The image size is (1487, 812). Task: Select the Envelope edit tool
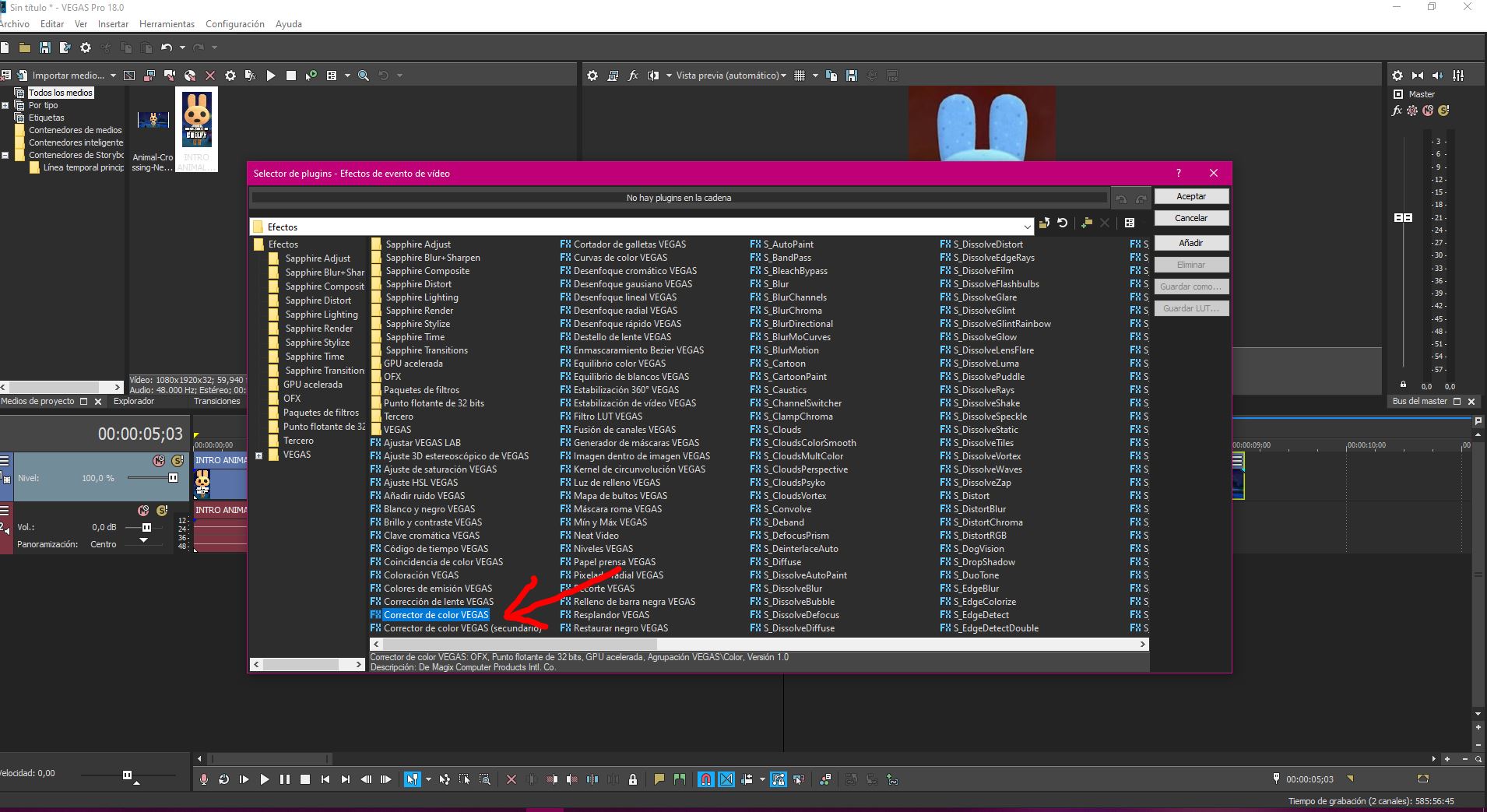[445, 779]
